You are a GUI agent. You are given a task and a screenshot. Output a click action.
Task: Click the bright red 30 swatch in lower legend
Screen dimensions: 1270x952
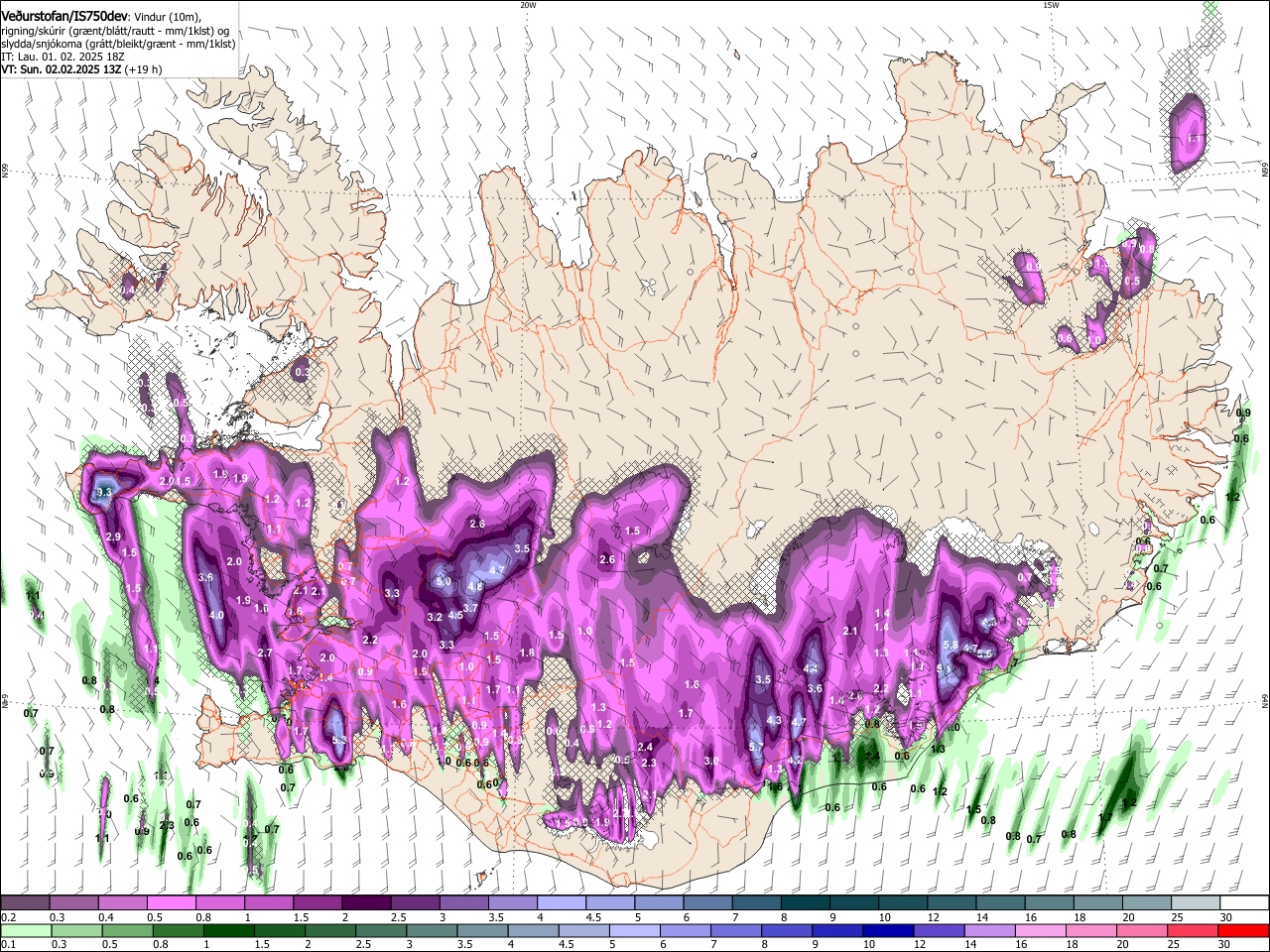1244,930
